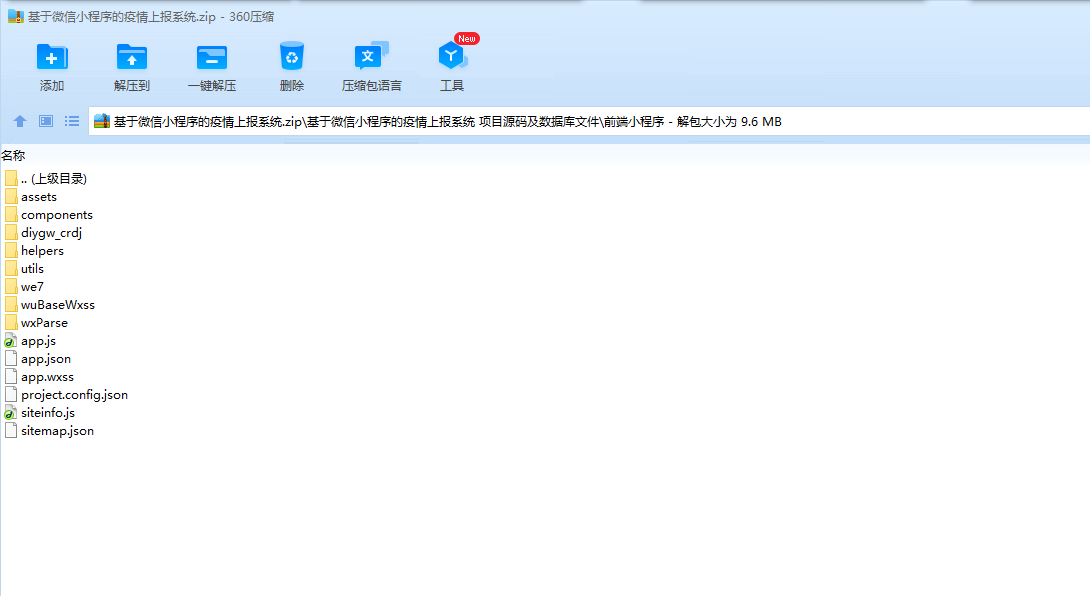Click the window title text 360压缩
Screen dimensions: 1090x596
coord(252,17)
